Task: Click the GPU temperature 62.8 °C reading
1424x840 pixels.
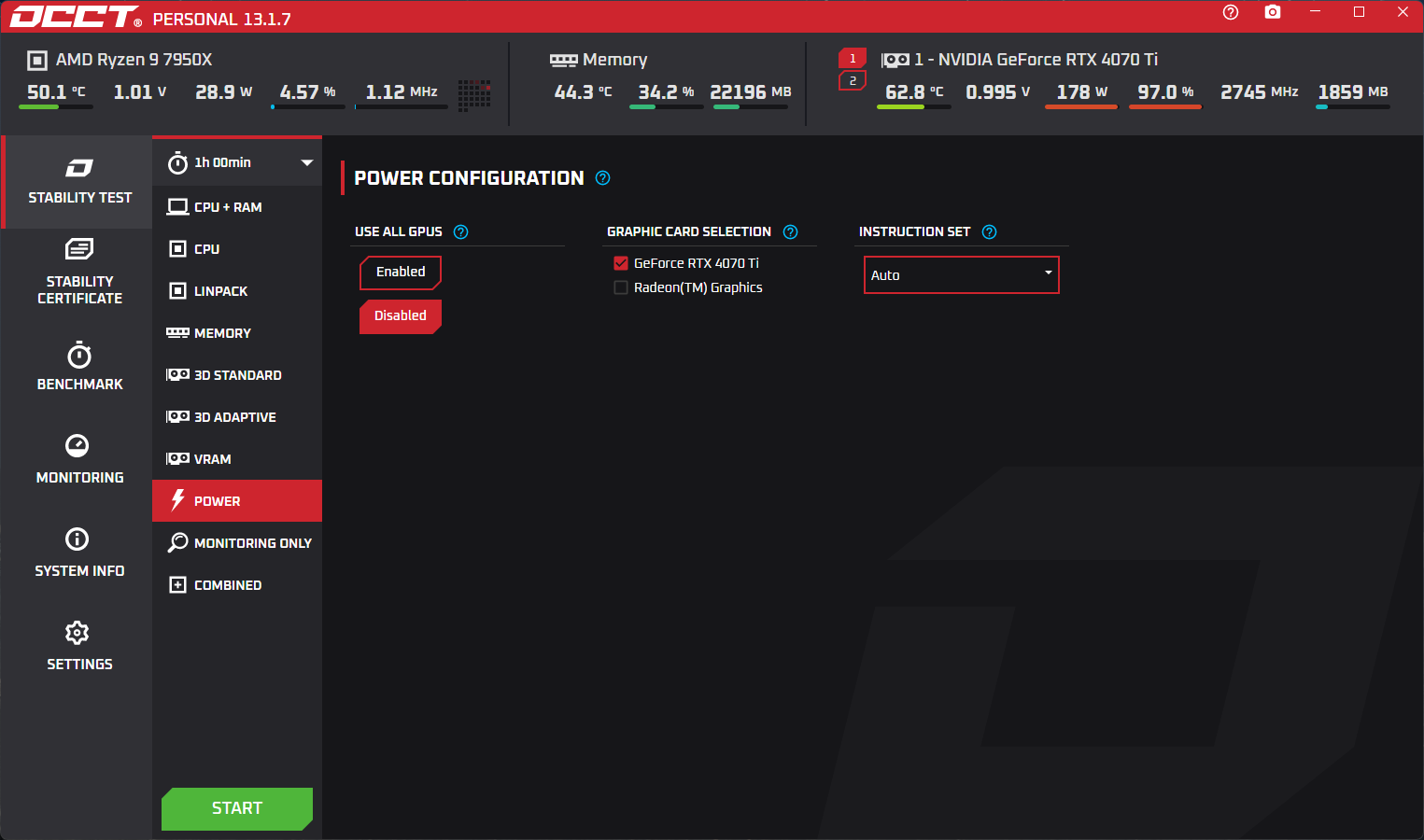Action: pyautogui.click(x=914, y=92)
